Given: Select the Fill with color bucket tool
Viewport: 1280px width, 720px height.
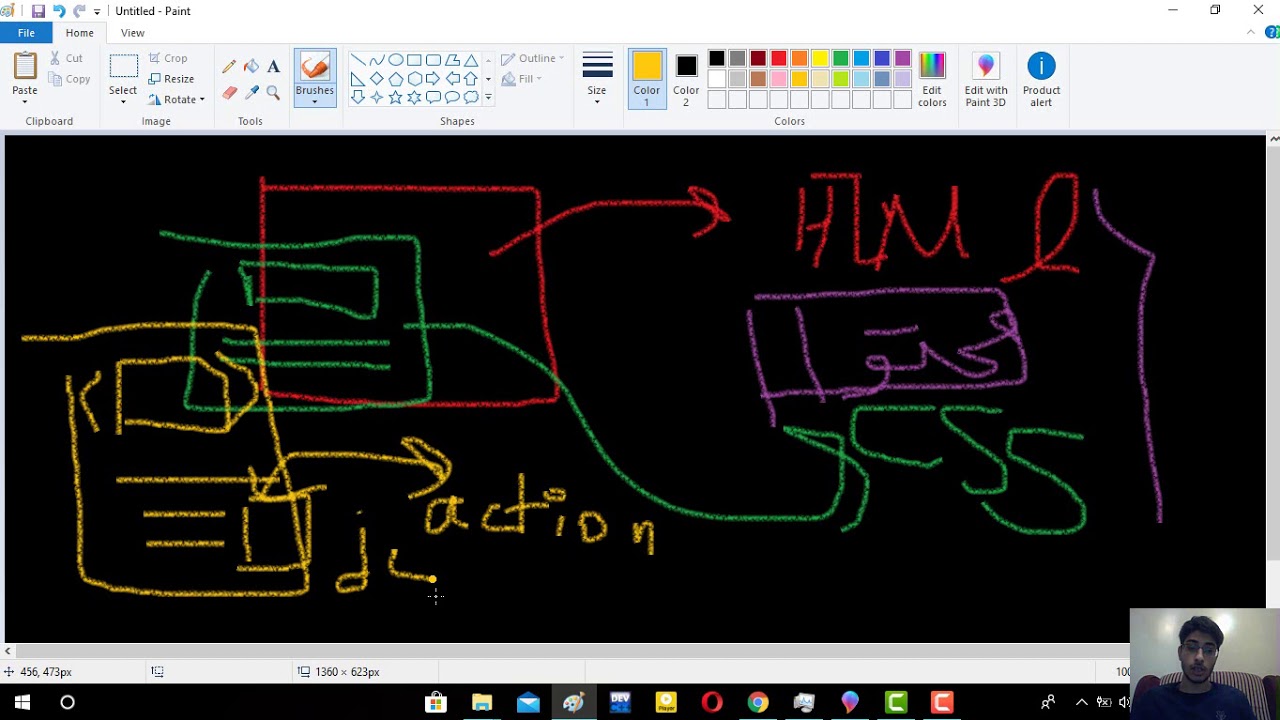Looking at the screenshot, I should tap(251, 67).
